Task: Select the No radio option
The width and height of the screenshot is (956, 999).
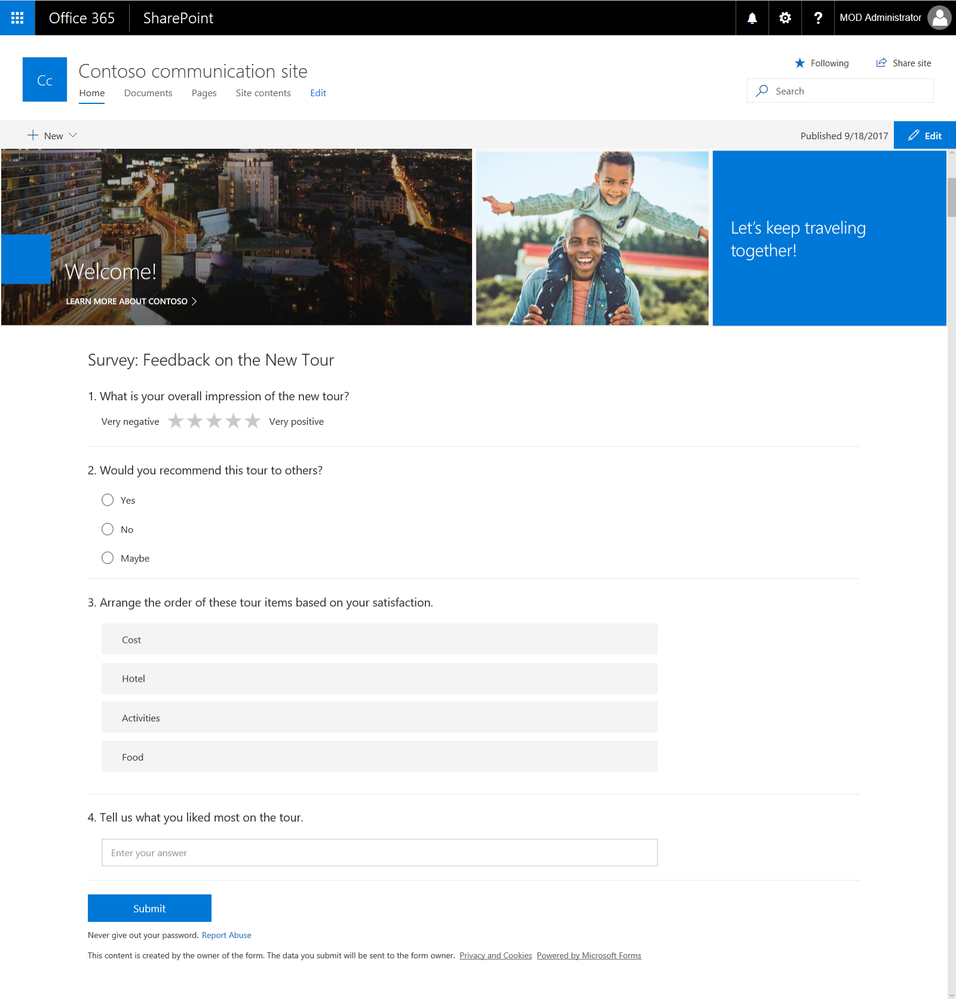Action: [108, 529]
